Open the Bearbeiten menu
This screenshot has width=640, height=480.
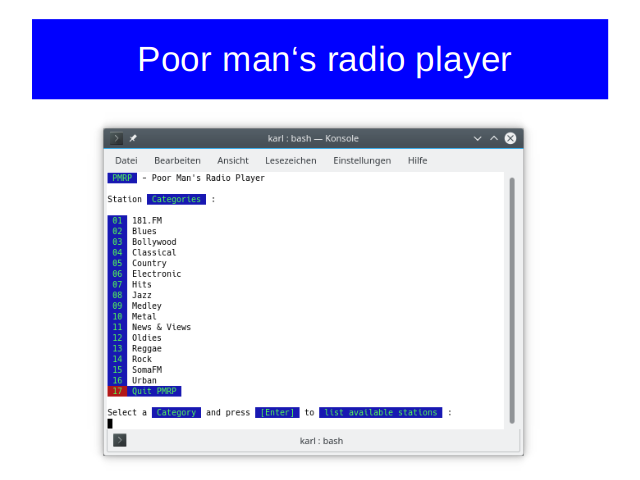click(177, 160)
